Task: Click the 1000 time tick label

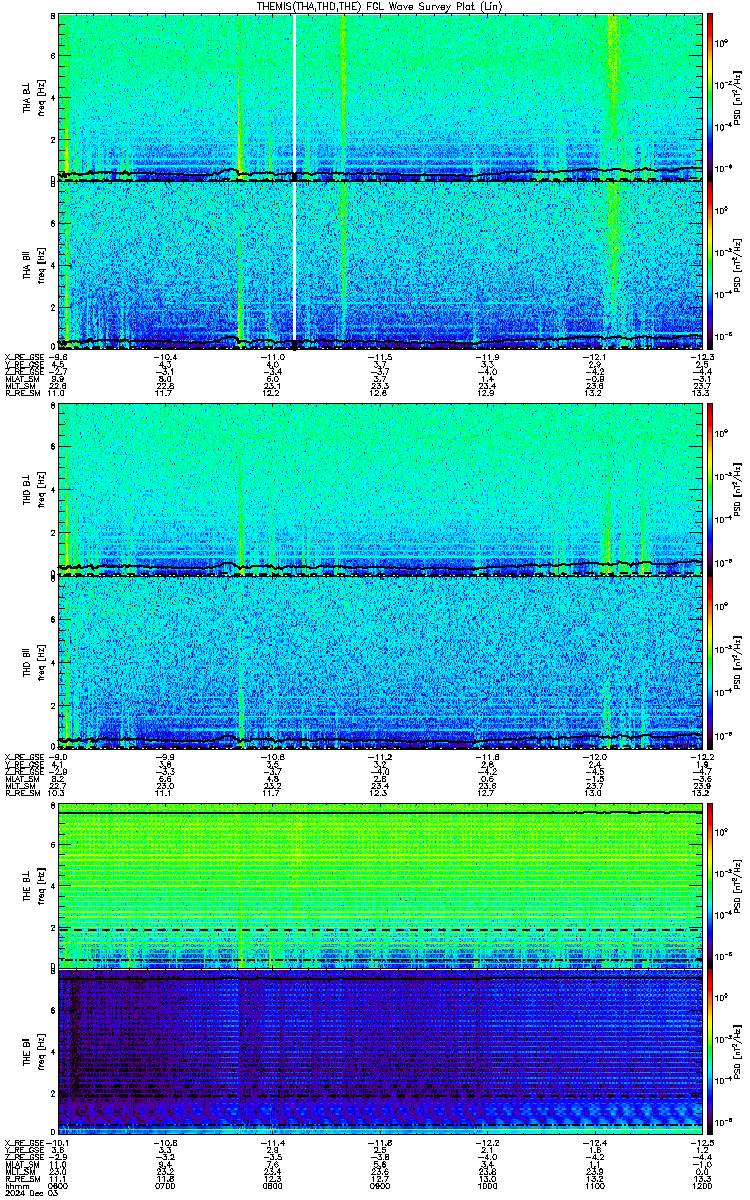Action: (487, 1184)
